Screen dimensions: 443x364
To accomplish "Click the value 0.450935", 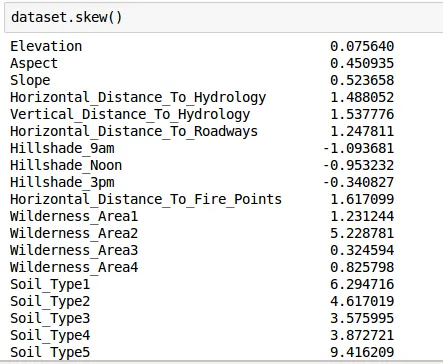I will pos(362,63).
